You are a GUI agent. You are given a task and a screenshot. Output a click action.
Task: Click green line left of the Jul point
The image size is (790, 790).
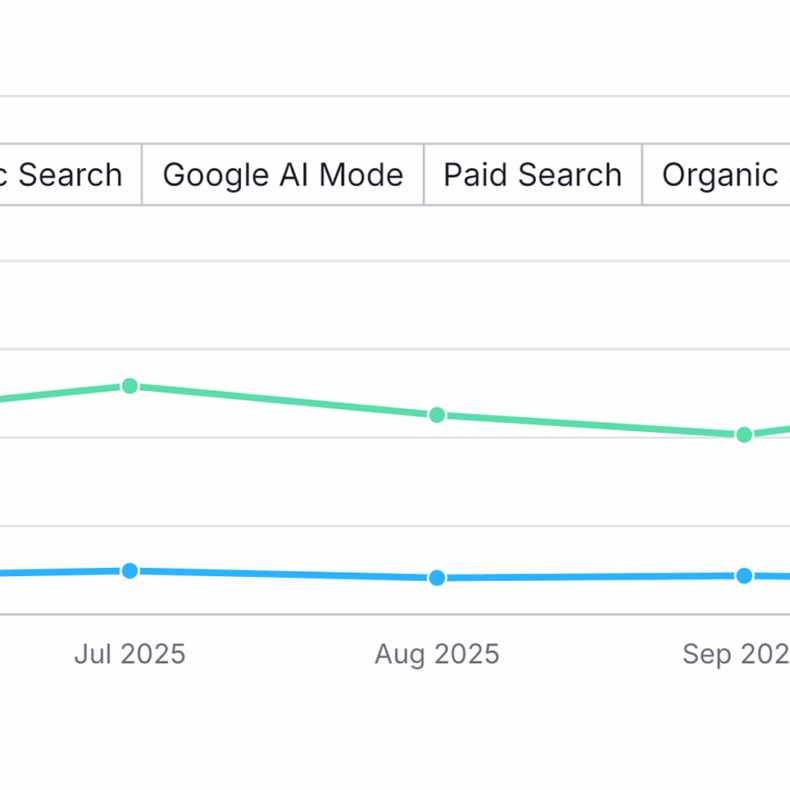[x=60, y=393]
